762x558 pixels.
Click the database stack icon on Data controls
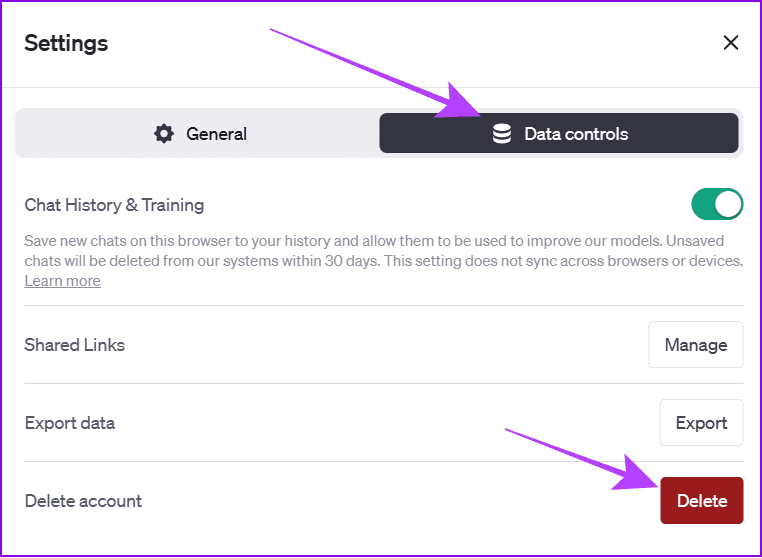[x=502, y=134]
